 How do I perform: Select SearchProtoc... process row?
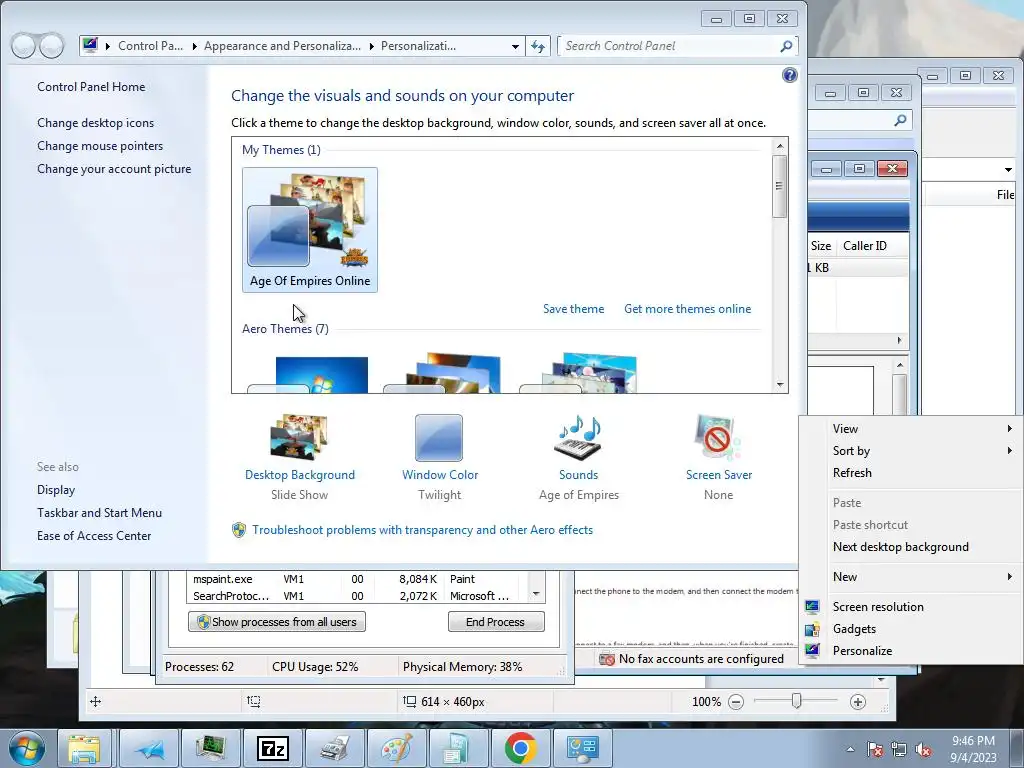(x=357, y=596)
